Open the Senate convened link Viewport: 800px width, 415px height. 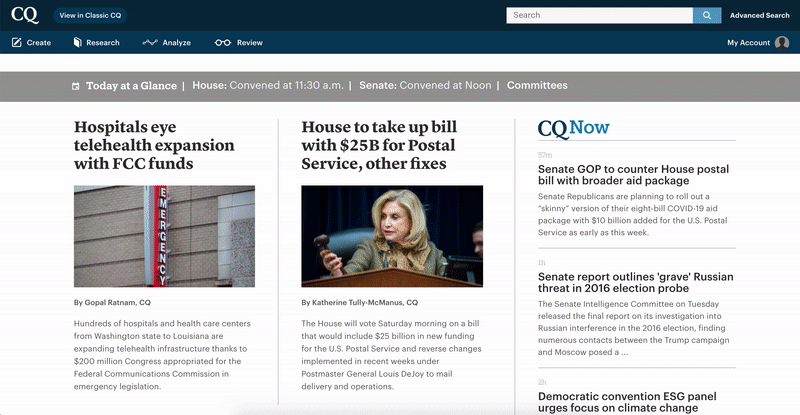click(425, 85)
